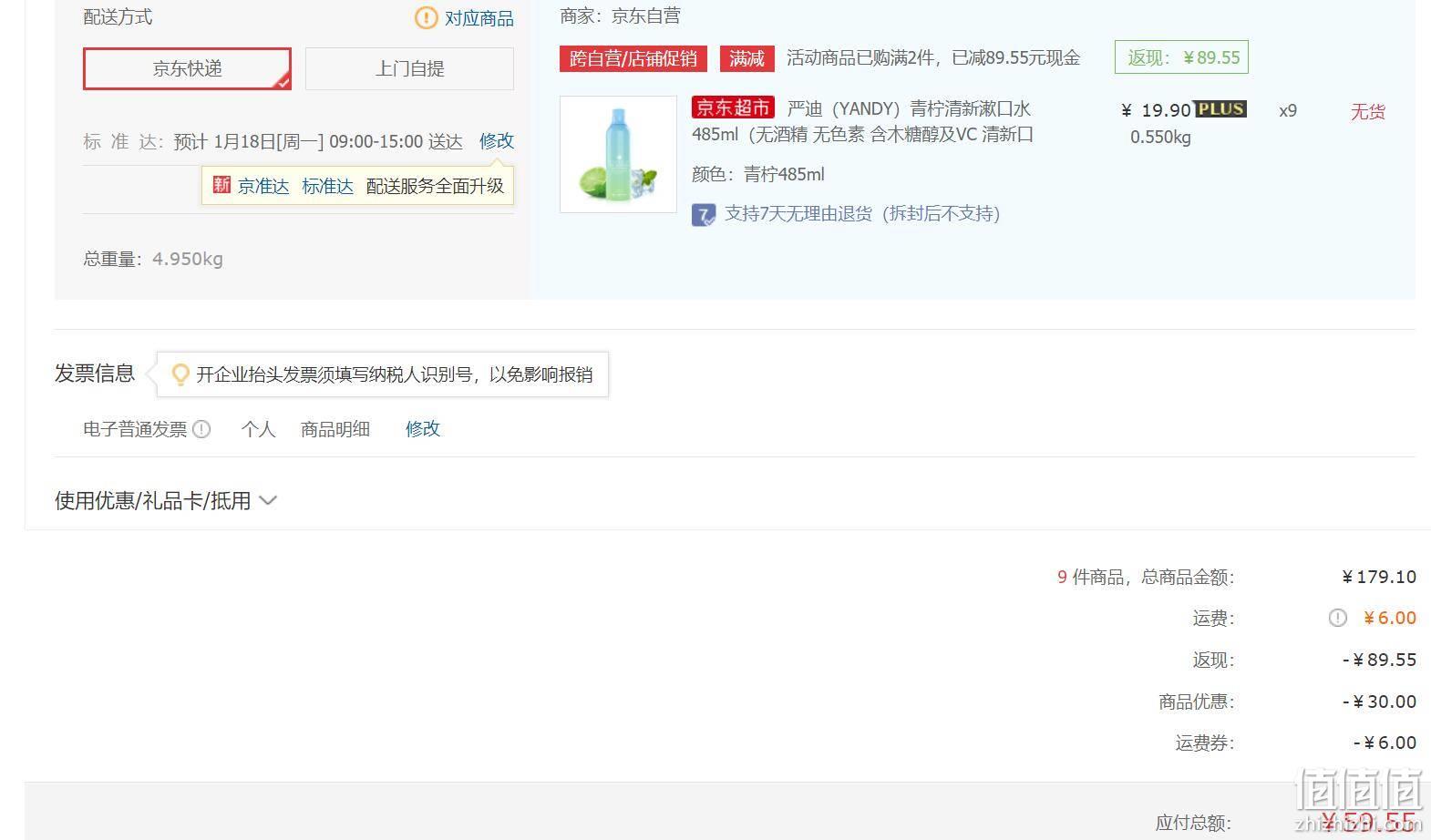Click the -¥89.55 返现 amount in summary
This screenshot has height=840, width=1431.
[x=1380, y=660]
